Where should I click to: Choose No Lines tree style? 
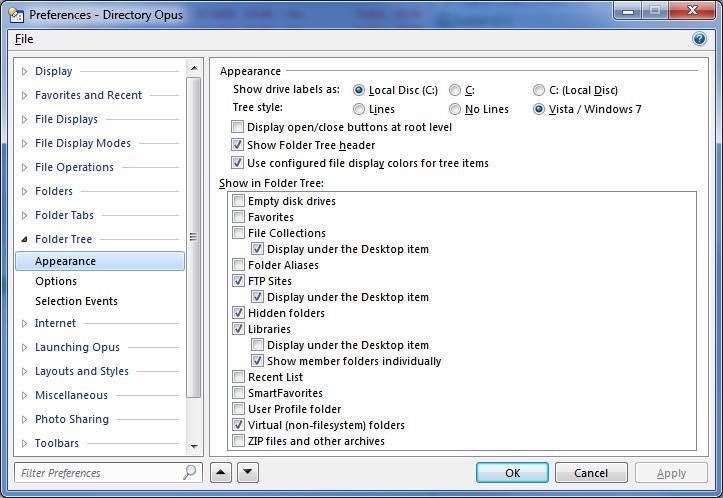point(455,109)
